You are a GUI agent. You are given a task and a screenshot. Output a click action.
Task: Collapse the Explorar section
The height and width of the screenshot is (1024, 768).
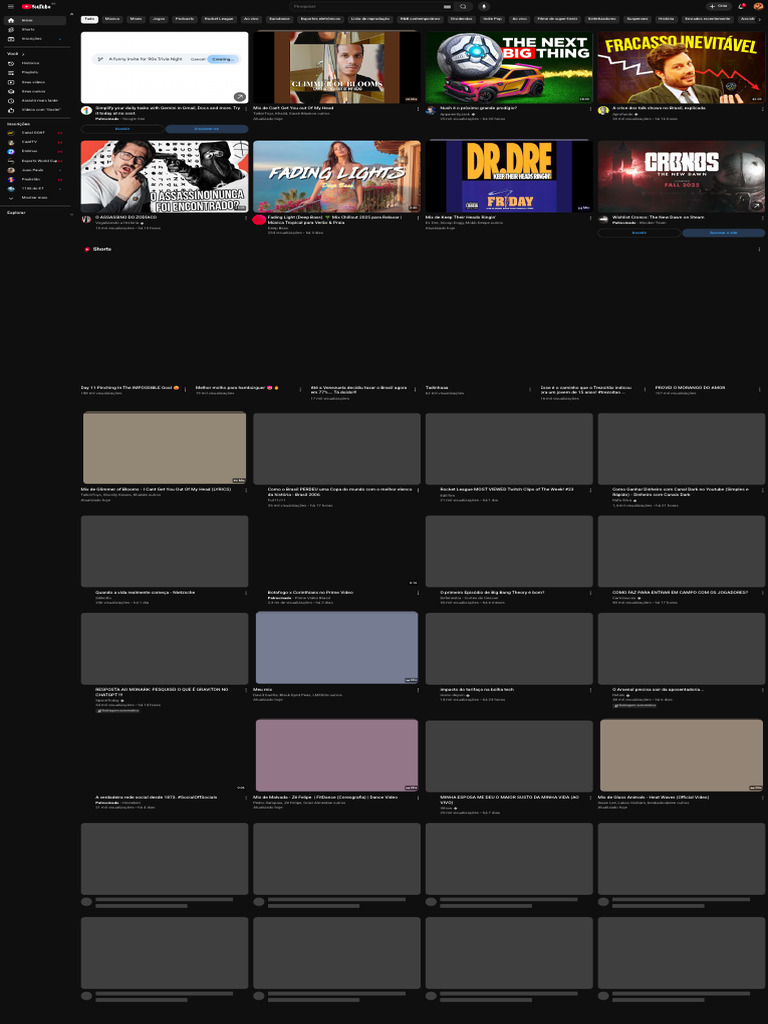(71, 212)
